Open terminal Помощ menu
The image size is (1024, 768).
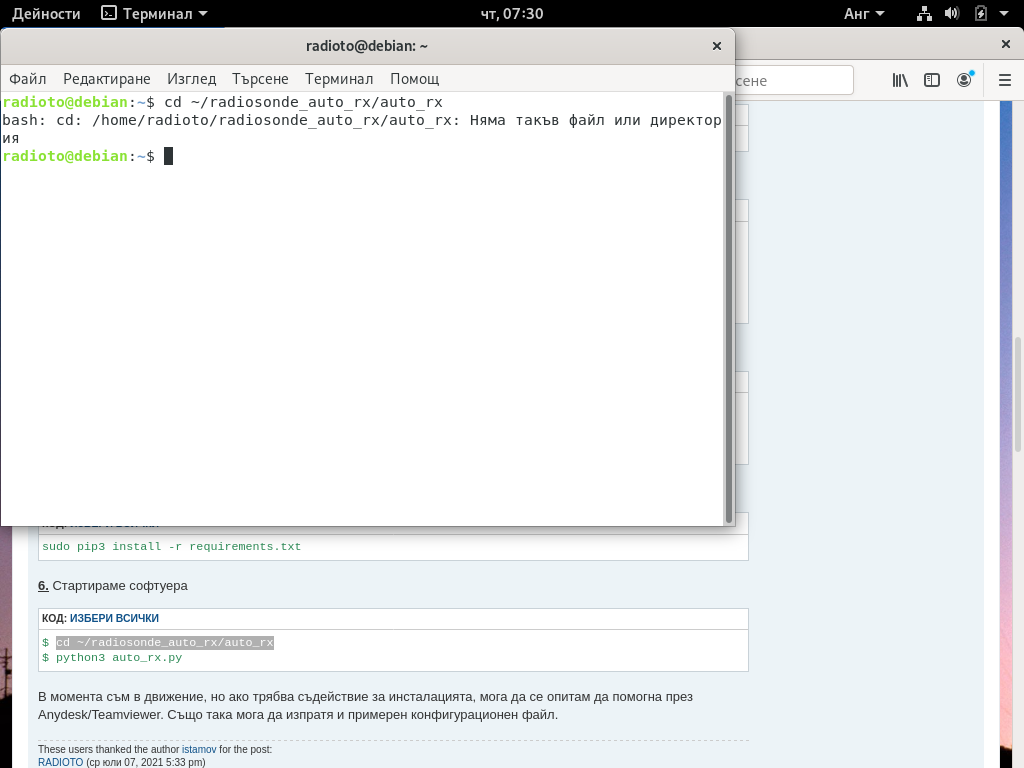click(x=414, y=79)
